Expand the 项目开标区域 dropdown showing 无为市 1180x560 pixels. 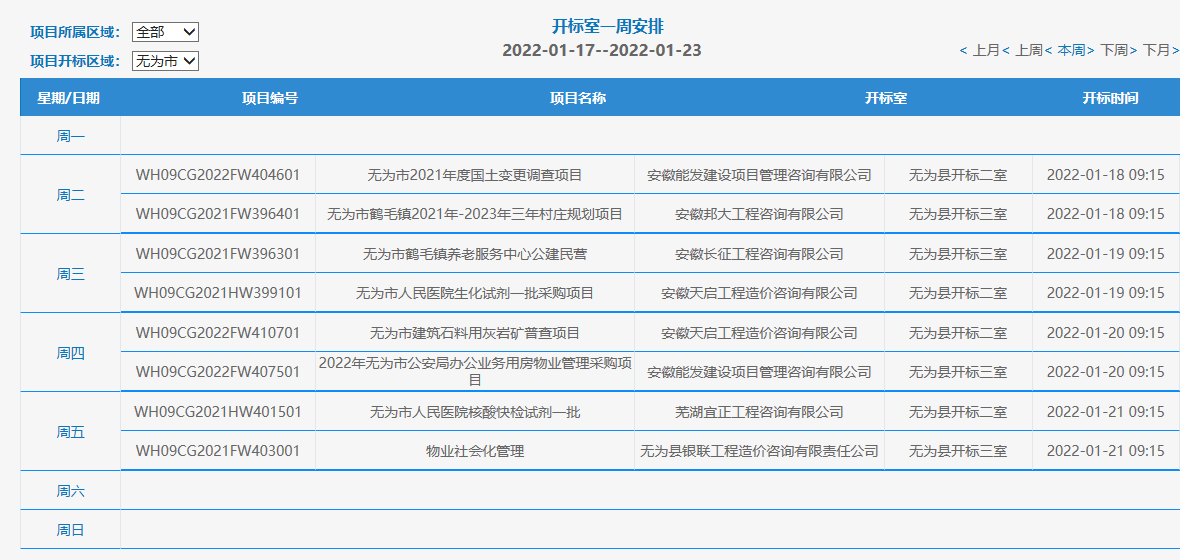click(x=165, y=61)
